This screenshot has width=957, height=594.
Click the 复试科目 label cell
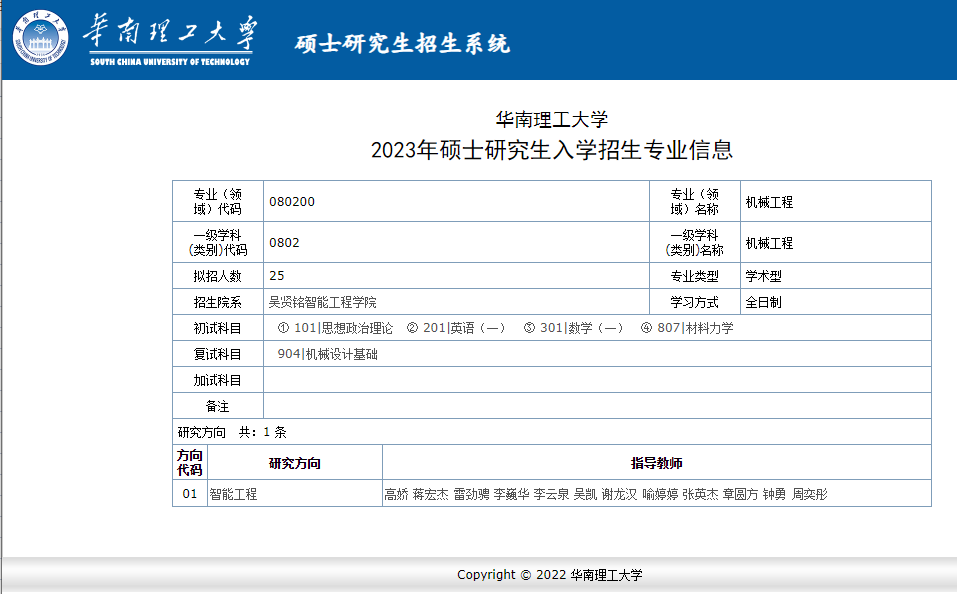point(218,354)
